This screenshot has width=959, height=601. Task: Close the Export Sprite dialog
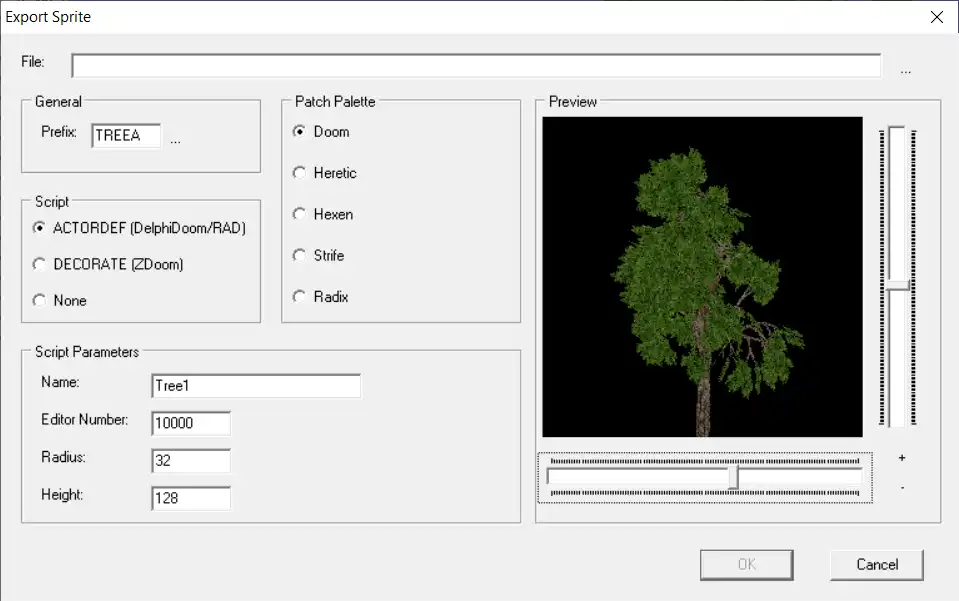(x=936, y=17)
